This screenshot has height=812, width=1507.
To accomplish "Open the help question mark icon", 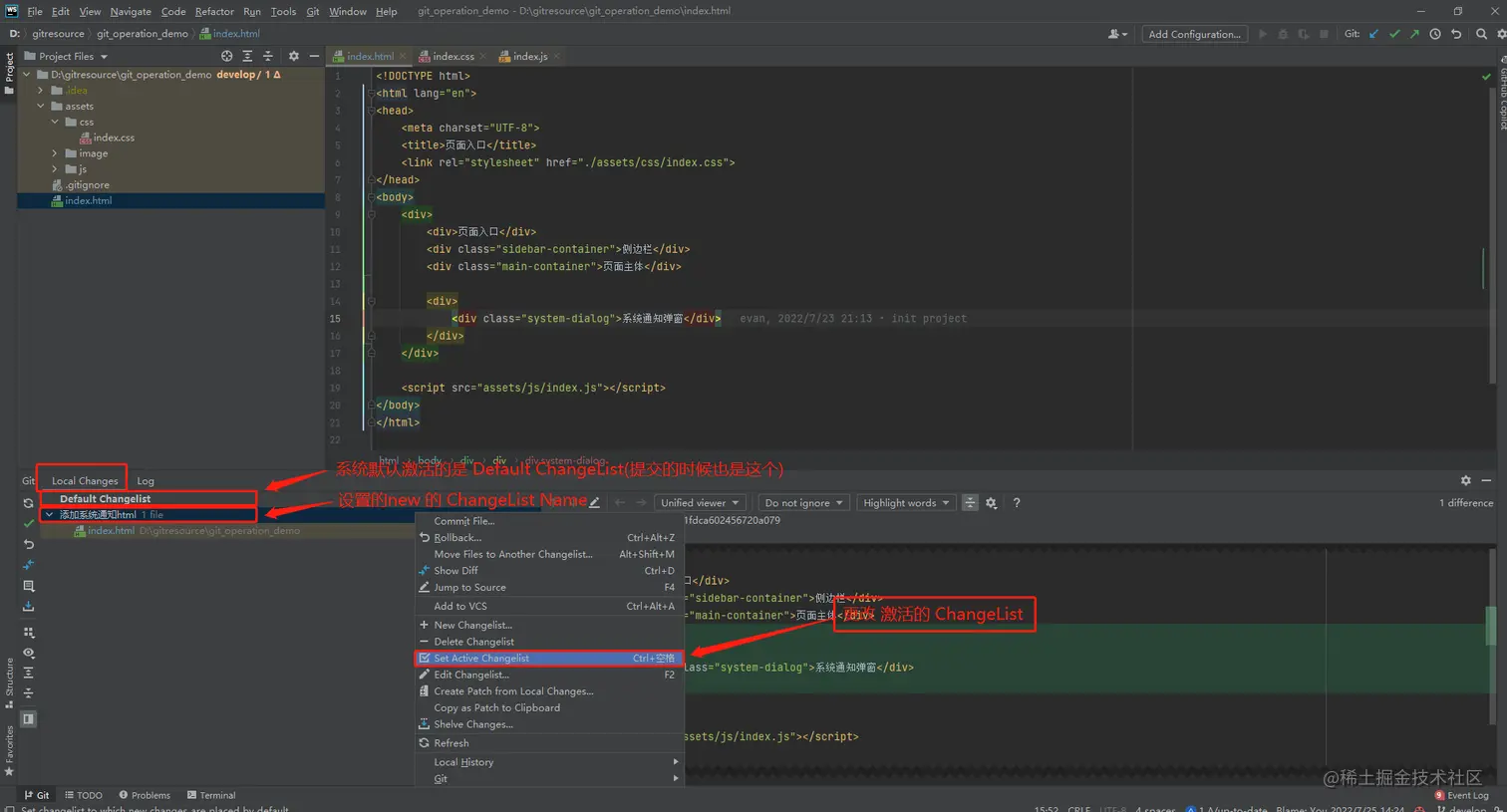I will (x=1016, y=503).
